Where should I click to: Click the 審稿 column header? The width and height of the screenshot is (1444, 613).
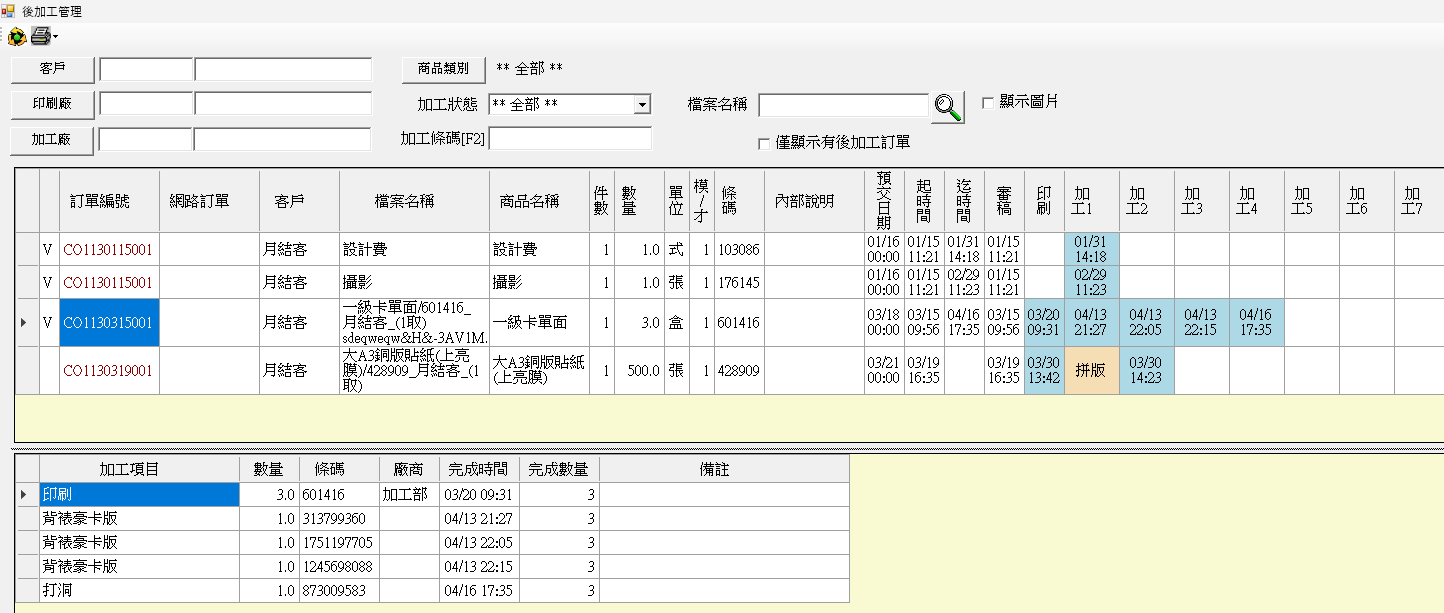click(1004, 201)
